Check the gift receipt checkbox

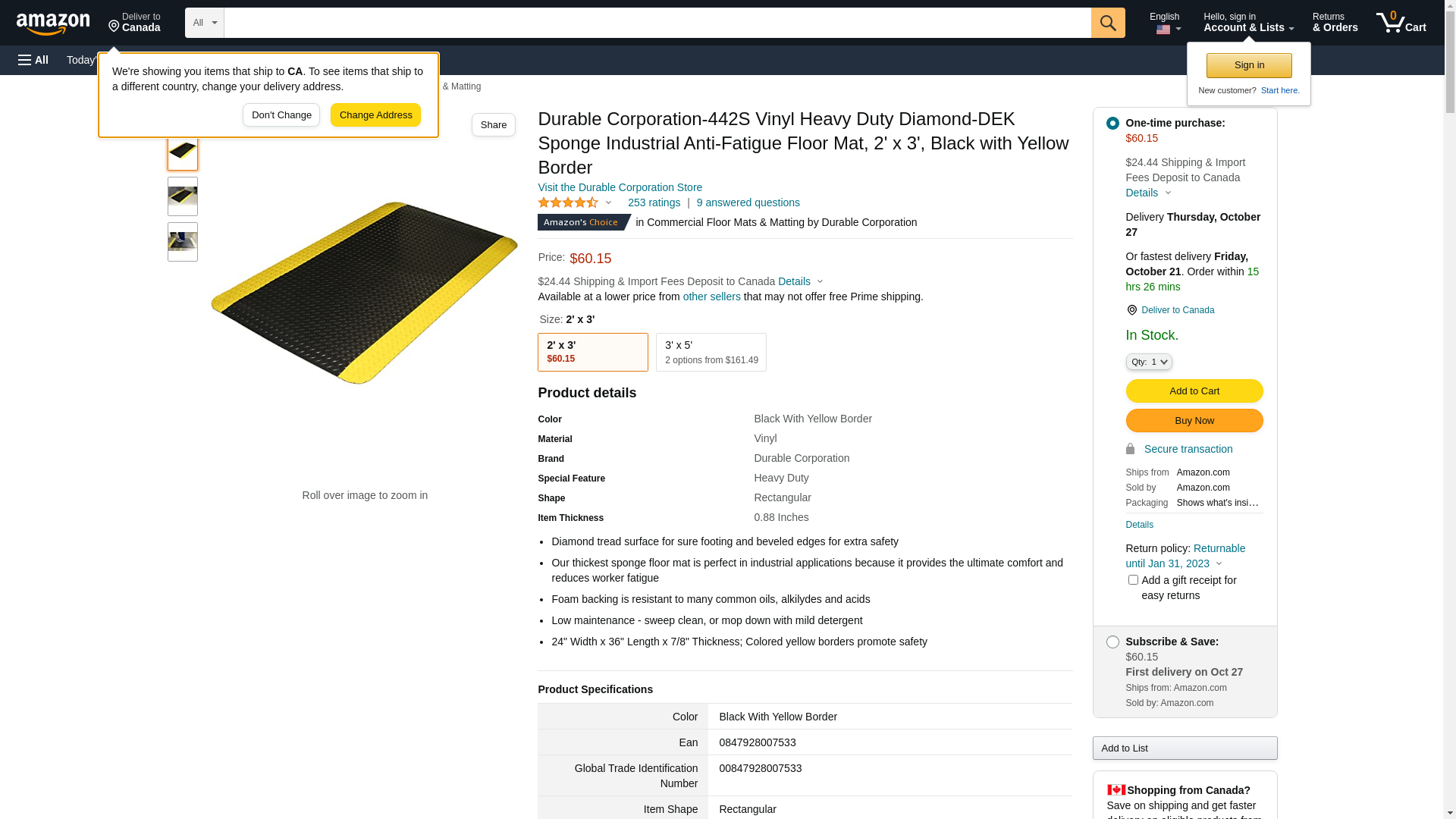pyautogui.click(x=1133, y=580)
